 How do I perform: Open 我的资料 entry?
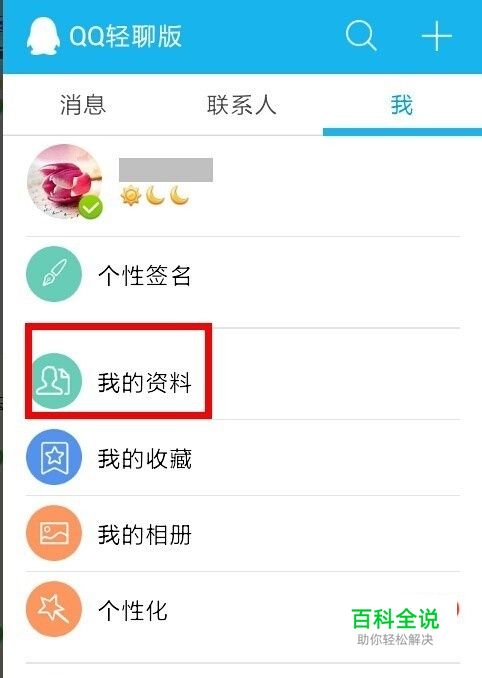(243, 374)
